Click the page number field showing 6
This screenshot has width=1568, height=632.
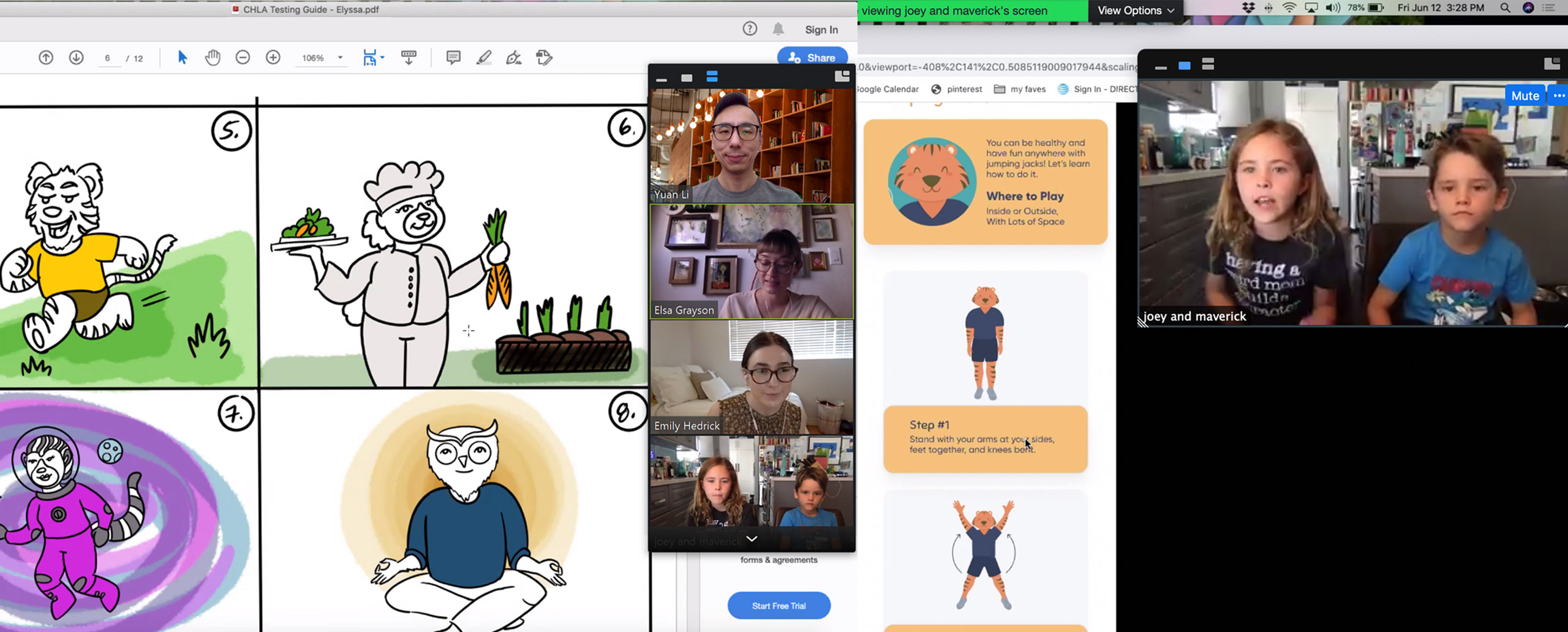tap(108, 58)
